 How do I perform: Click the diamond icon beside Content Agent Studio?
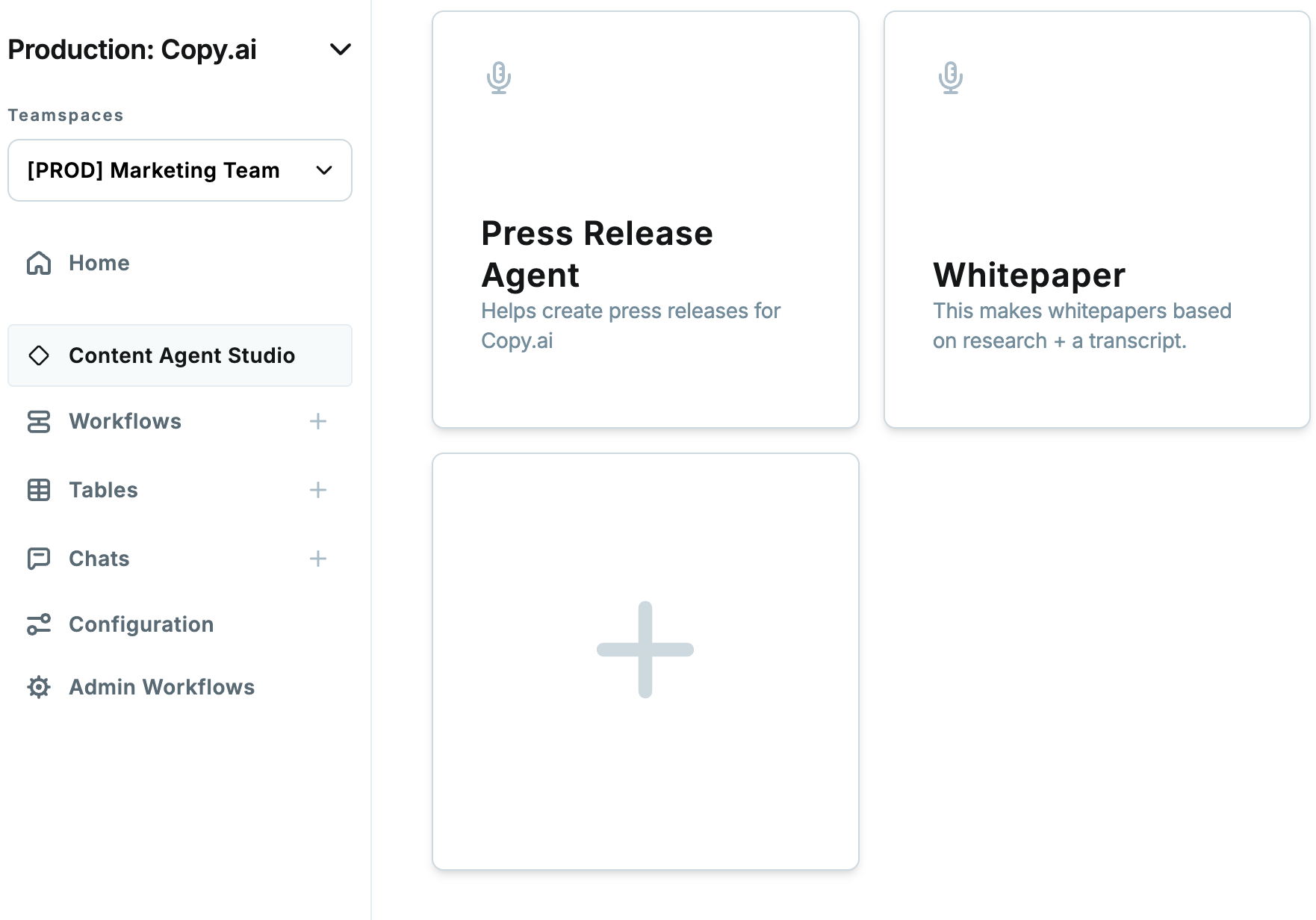click(39, 356)
